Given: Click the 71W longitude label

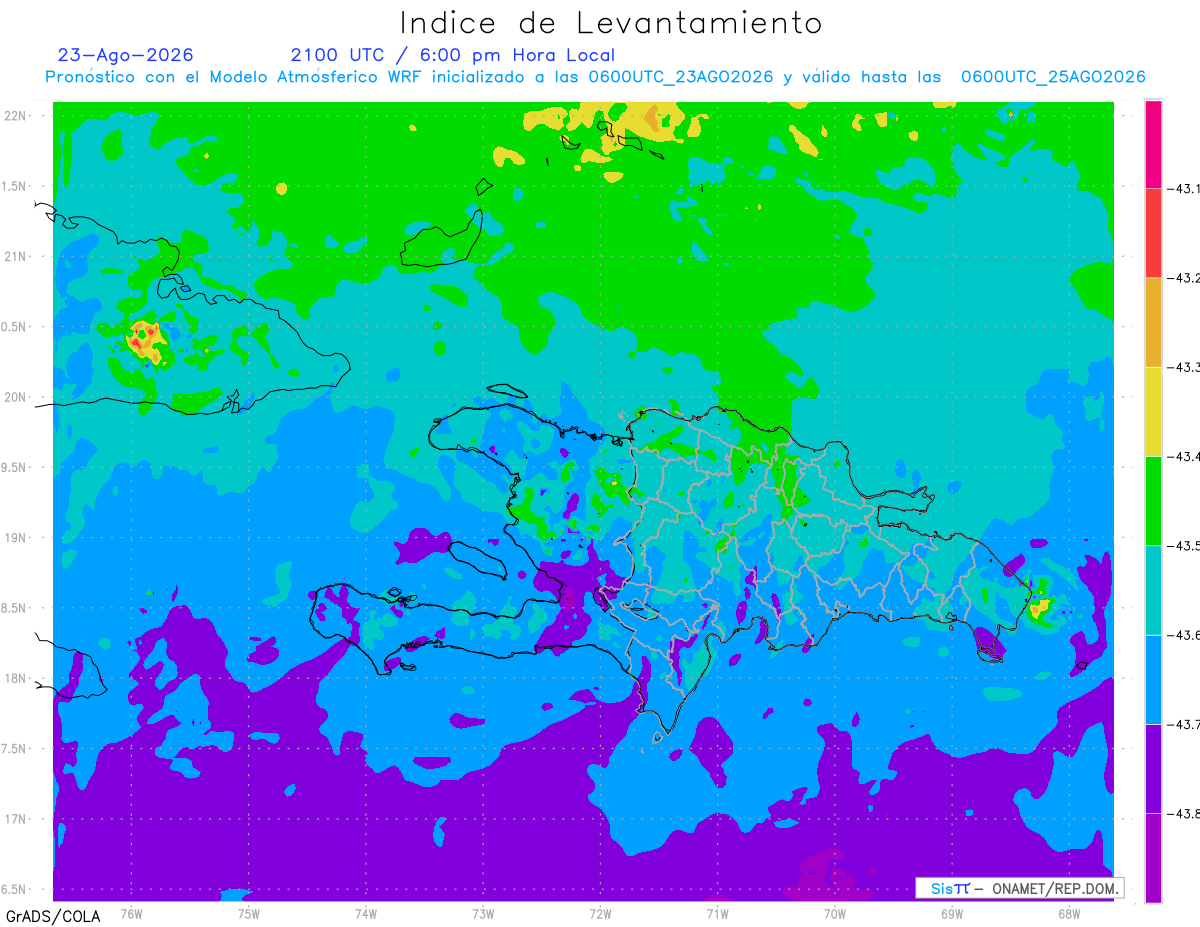Looking at the screenshot, I should (x=717, y=914).
